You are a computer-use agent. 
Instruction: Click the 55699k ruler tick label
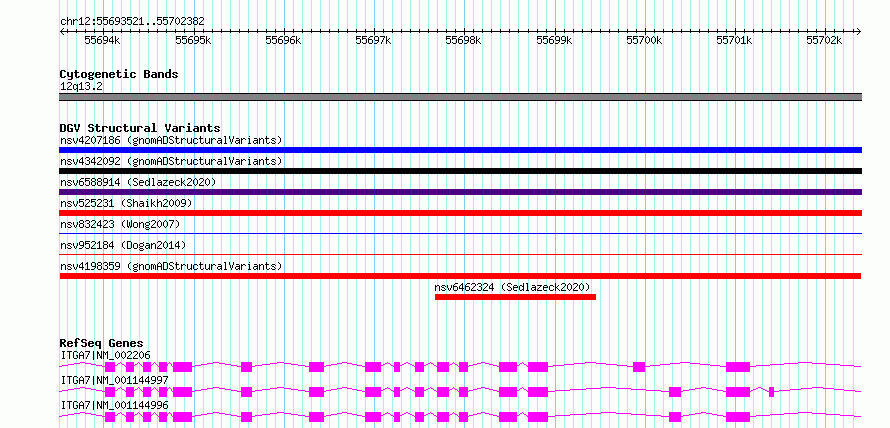point(555,40)
